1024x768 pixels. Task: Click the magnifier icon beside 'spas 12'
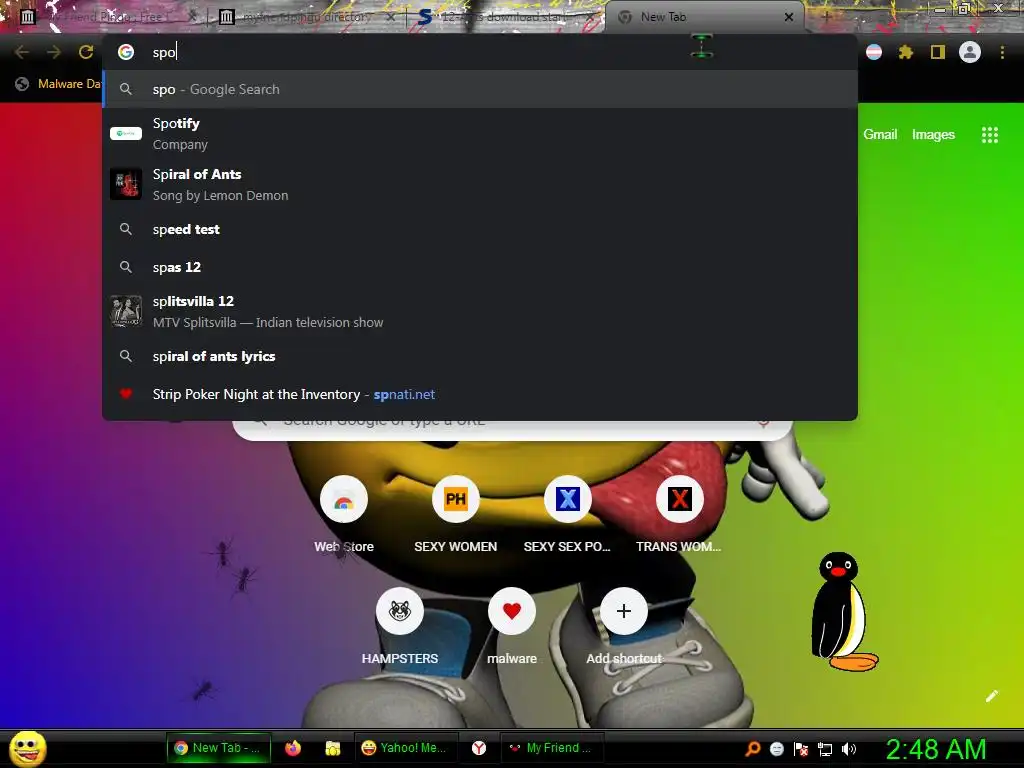tap(126, 267)
